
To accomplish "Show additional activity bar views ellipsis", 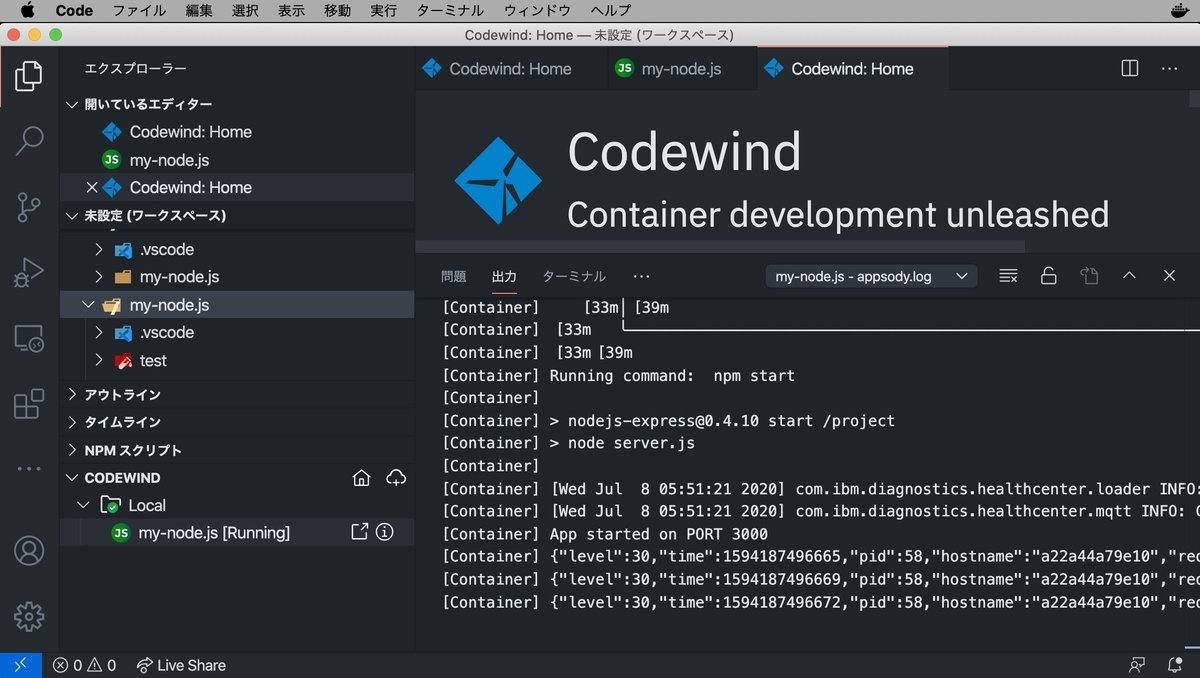I will click(29, 468).
